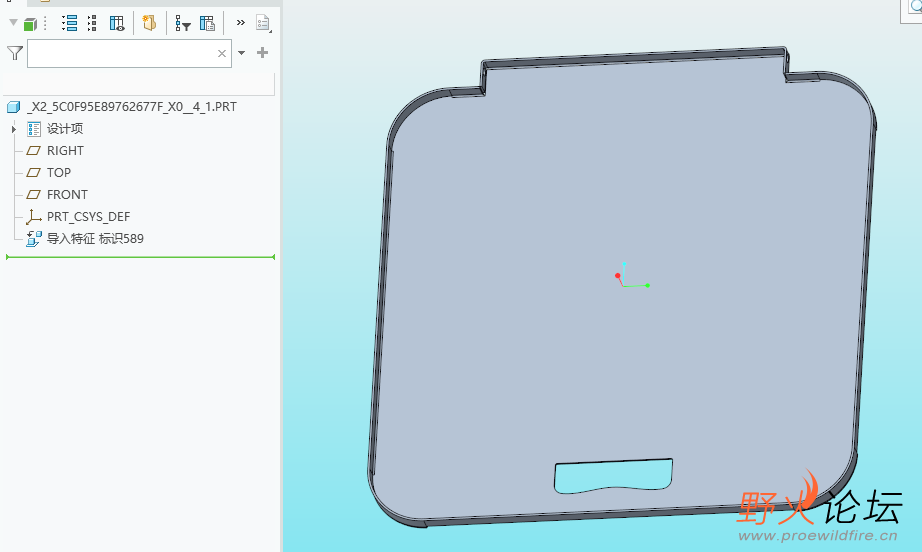The width and height of the screenshot is (922, 552).
Task: Click the PRT_CSYS_DEF csys icon
Action: tap(34, 217)
